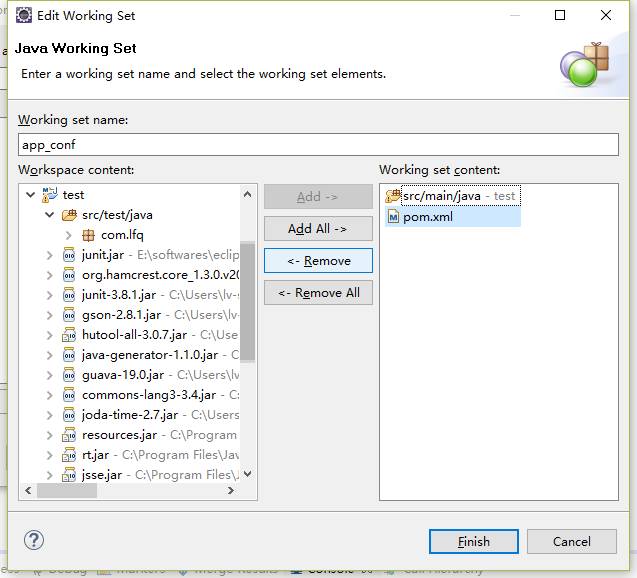Click the disabled Add -> button

click(x=318, y=197)
